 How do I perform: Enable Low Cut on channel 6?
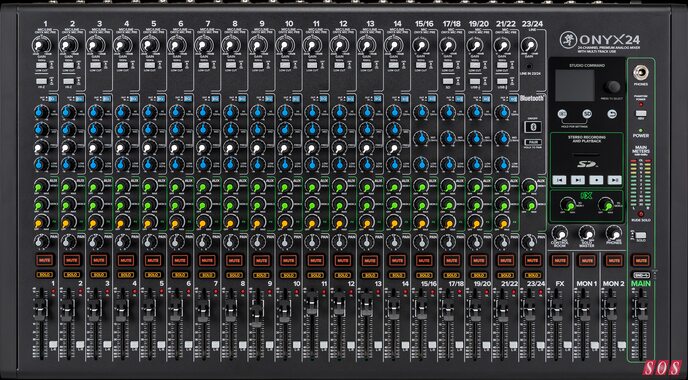[x=177, y=65]
